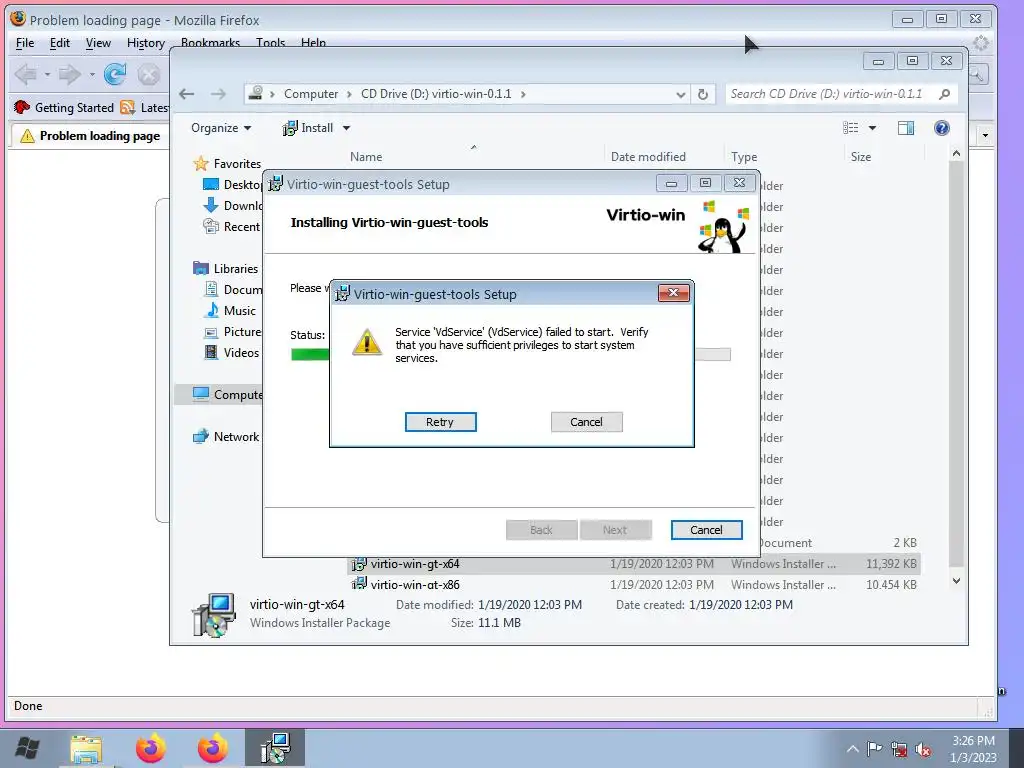Open Music library in navigation pane
The width and height of the screenshot is (1024, 768).
tap(231, 311)
